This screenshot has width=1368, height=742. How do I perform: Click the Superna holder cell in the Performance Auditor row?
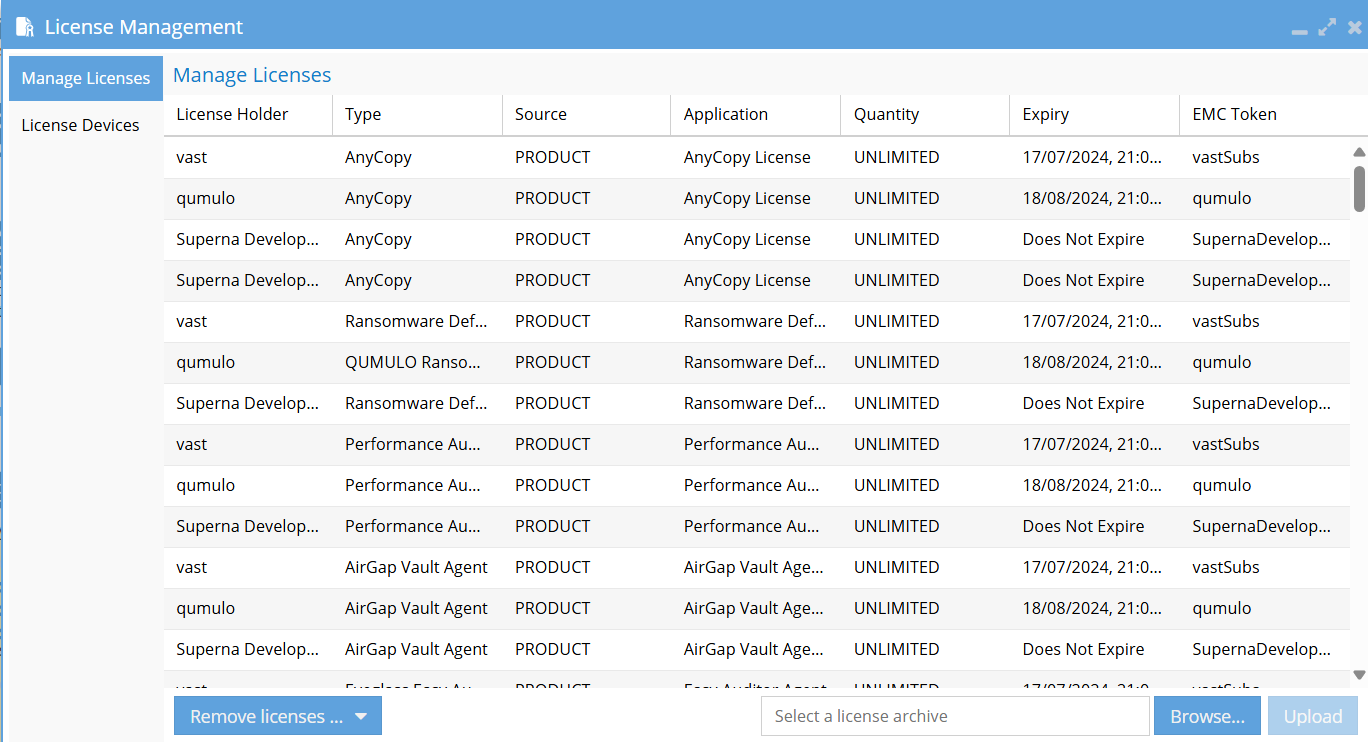248,526
